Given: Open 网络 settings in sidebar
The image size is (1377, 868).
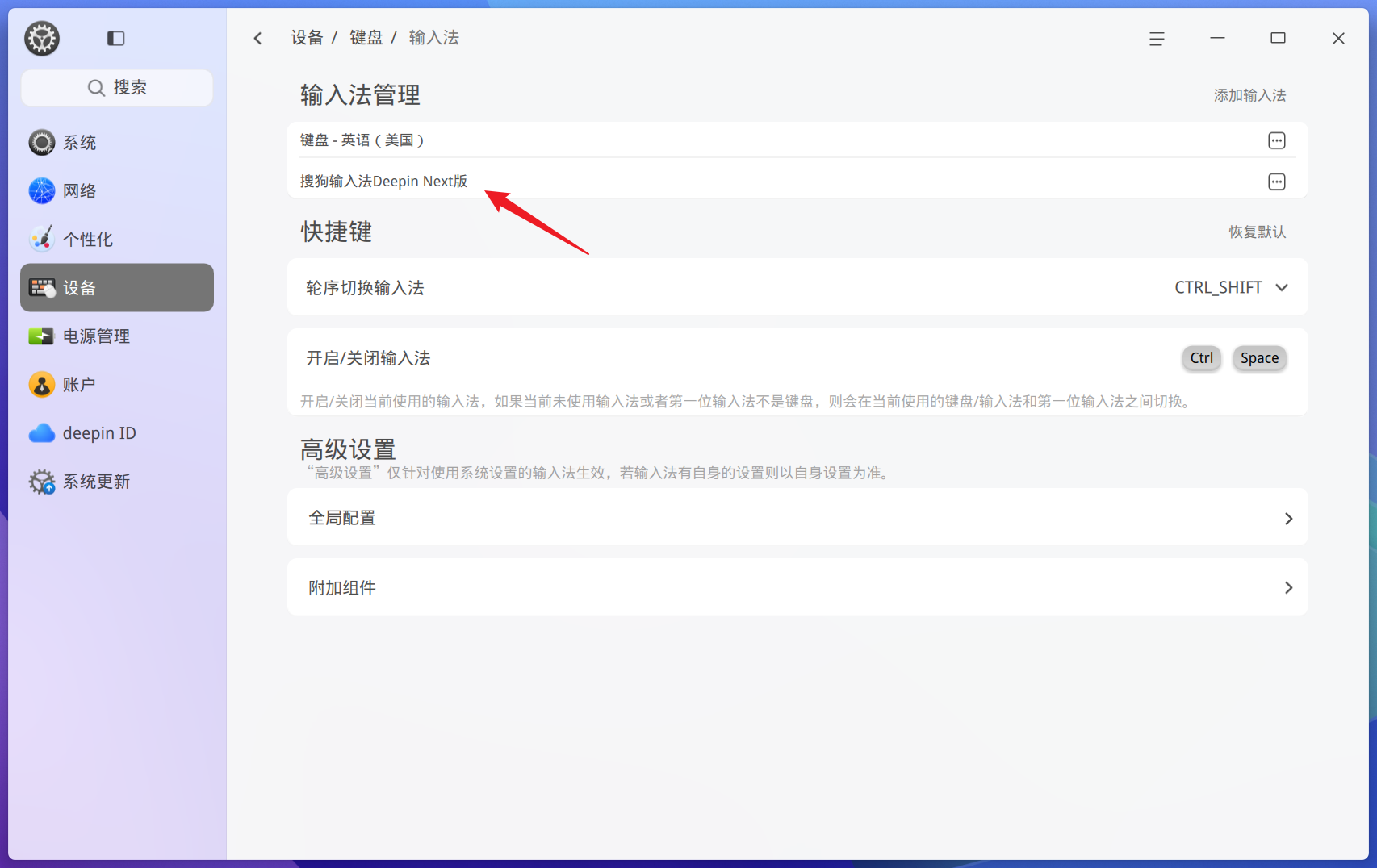Looking at the screenshot, I should [117, 191].
